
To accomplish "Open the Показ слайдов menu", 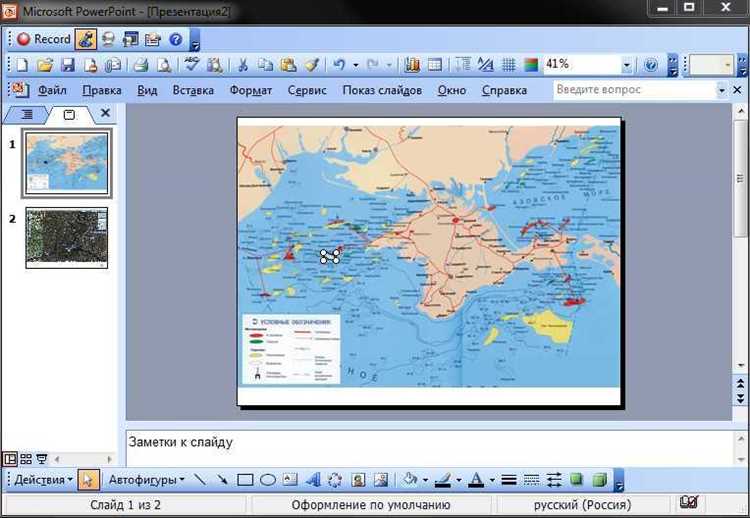I will coord(382,90).
